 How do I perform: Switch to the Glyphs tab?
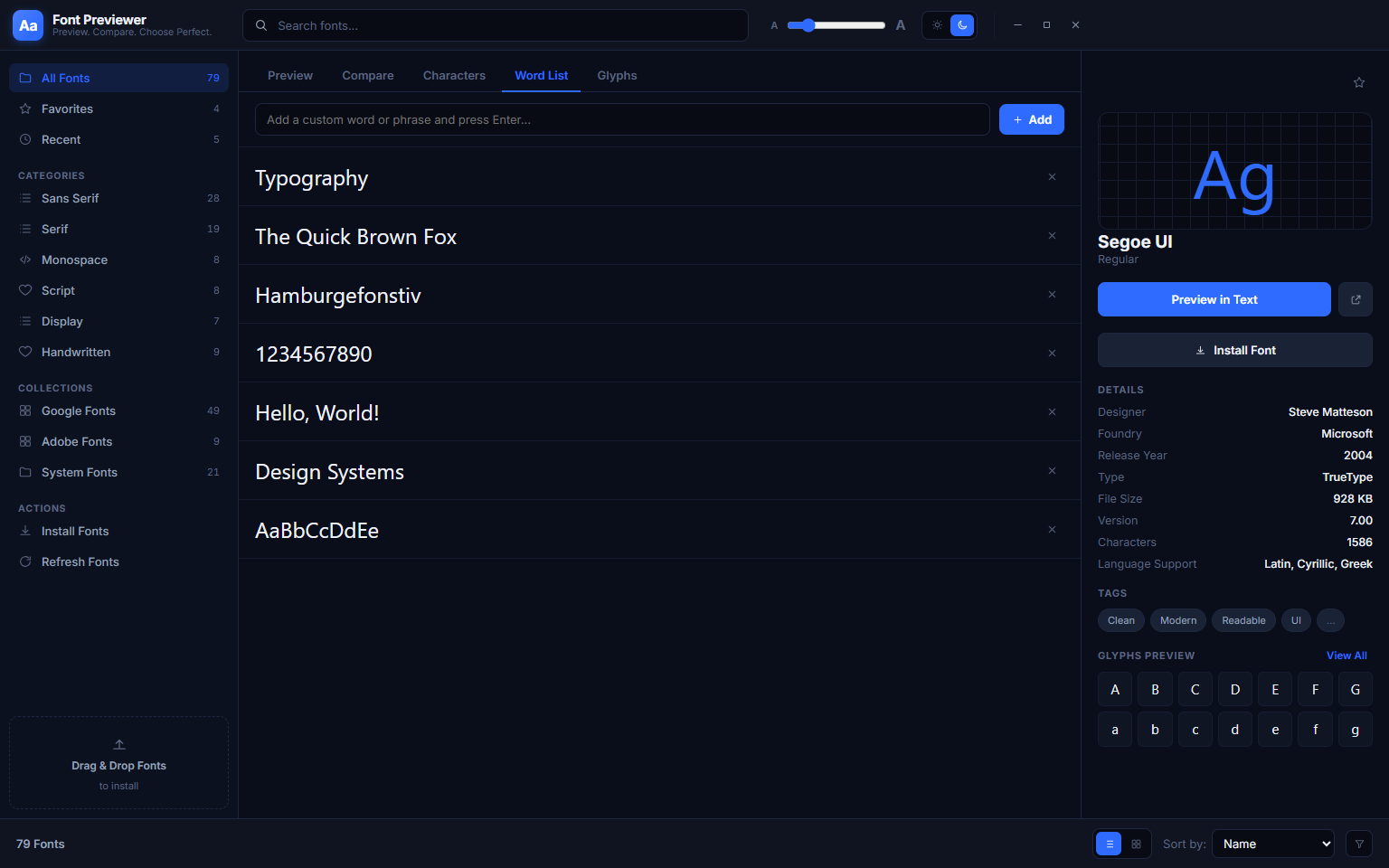coord(617,75)
